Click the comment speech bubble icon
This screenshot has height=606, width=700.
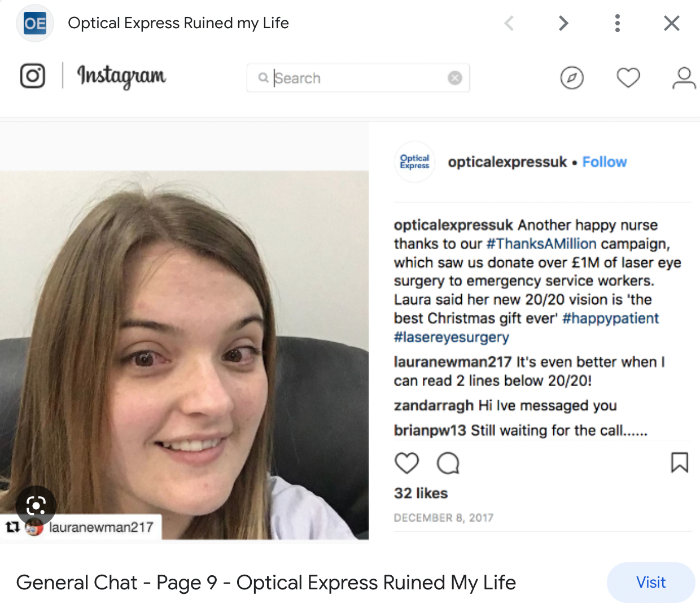click(448, 463)
